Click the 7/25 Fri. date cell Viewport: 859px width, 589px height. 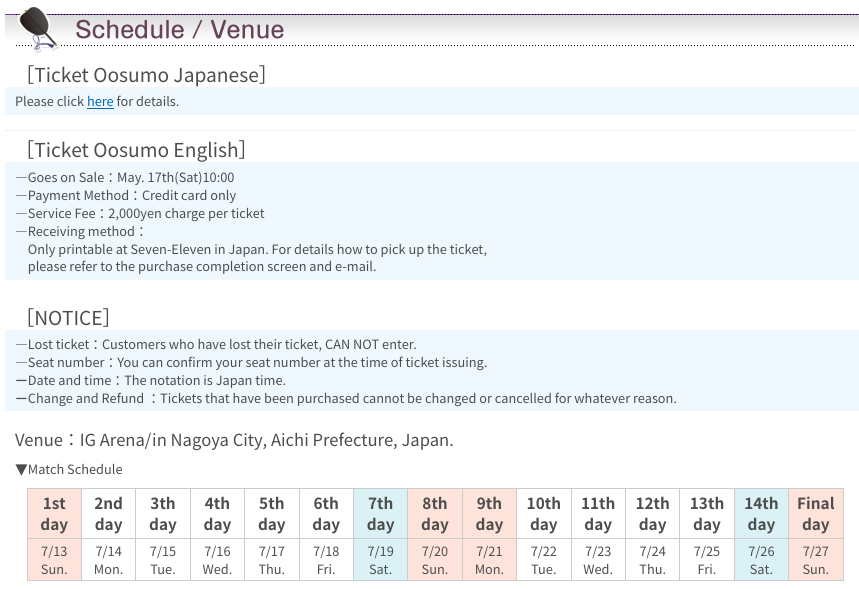707,560
